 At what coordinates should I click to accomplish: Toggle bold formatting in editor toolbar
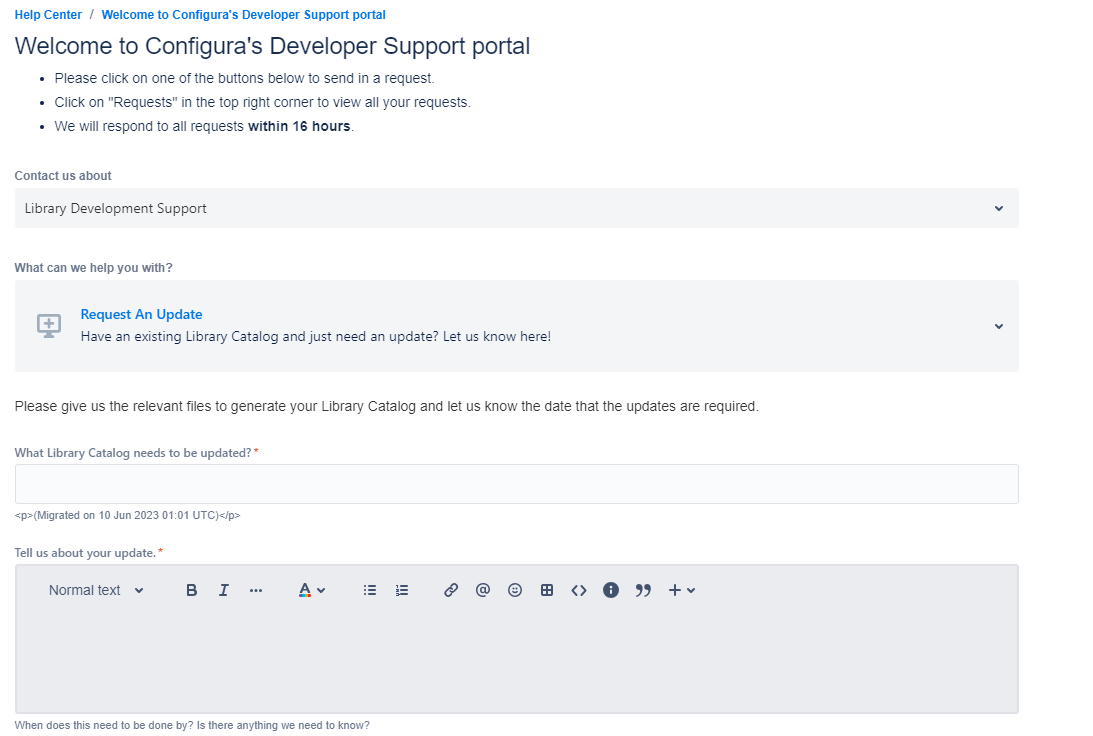point(192,590)
